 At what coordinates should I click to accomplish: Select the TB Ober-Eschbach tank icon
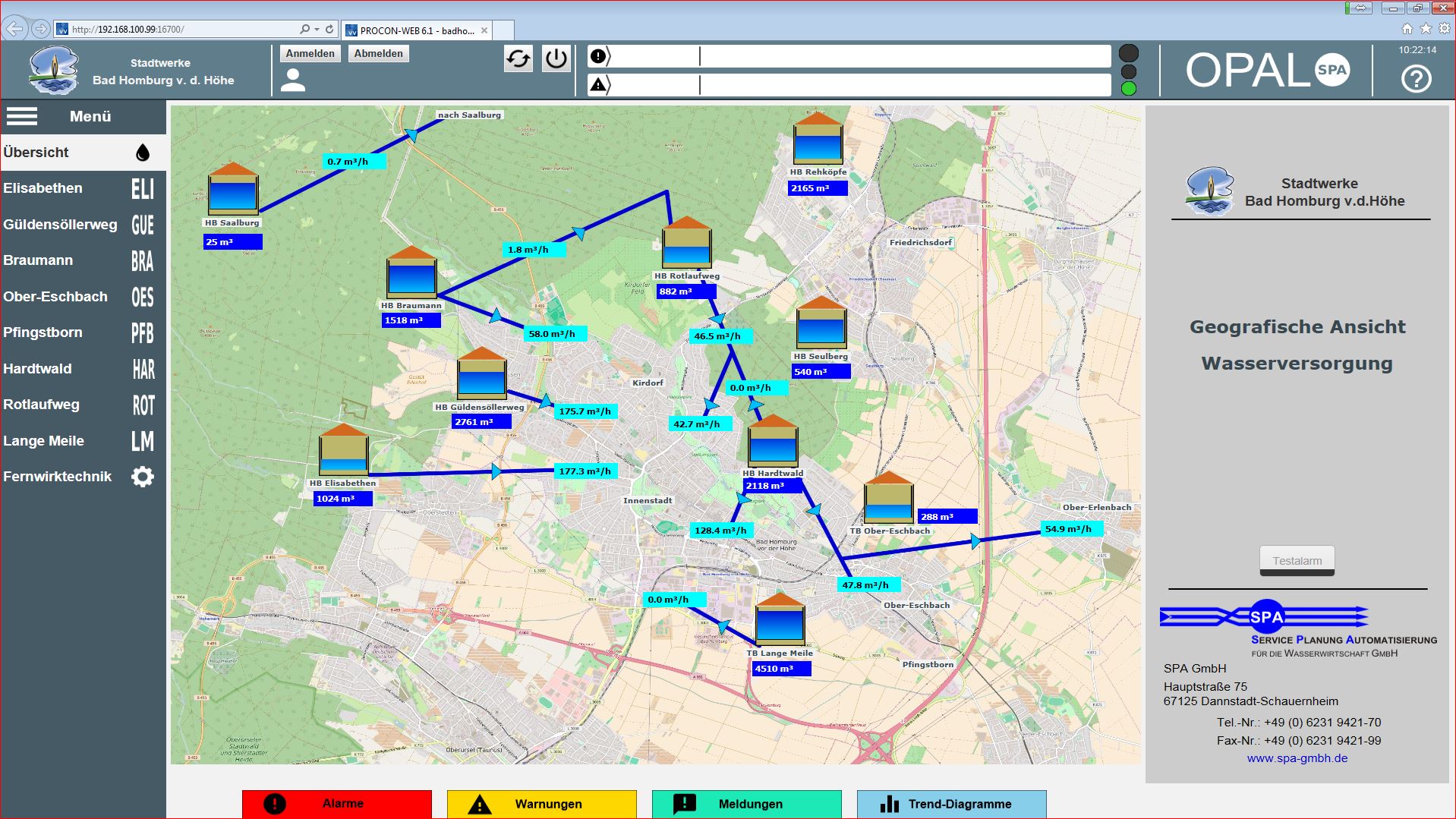888,497
